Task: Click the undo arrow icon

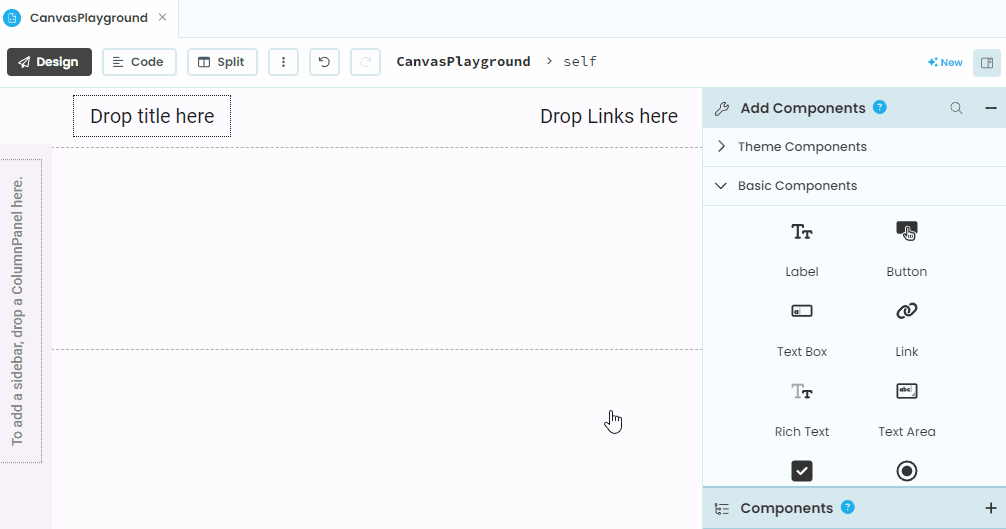Action: click(324, 62)
